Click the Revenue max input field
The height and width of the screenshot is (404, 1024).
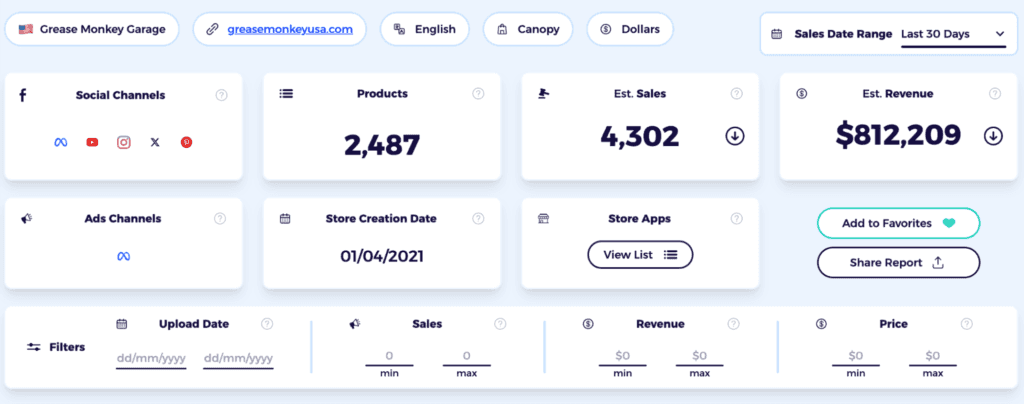point(699,357)
